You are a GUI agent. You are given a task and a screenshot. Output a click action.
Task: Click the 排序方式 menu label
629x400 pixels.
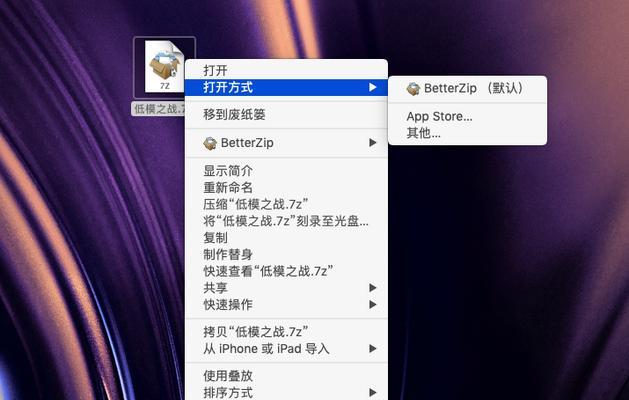pyautogui.click(x=228, y=392)
